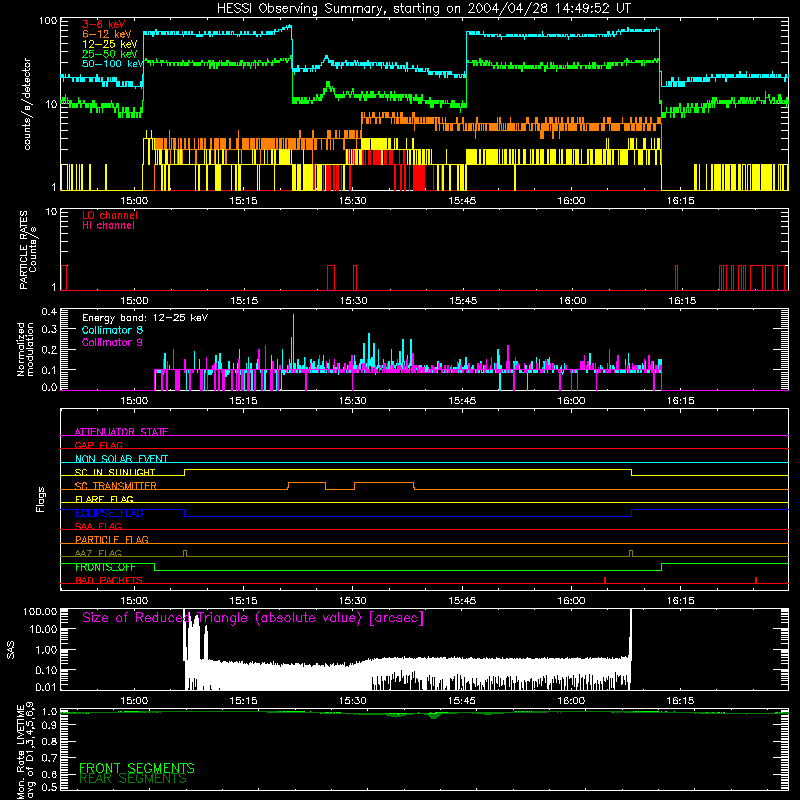Screen dimensions: 800x800
Task: Click the green 'FRONTS OFF' flag label
Action: 105,567
